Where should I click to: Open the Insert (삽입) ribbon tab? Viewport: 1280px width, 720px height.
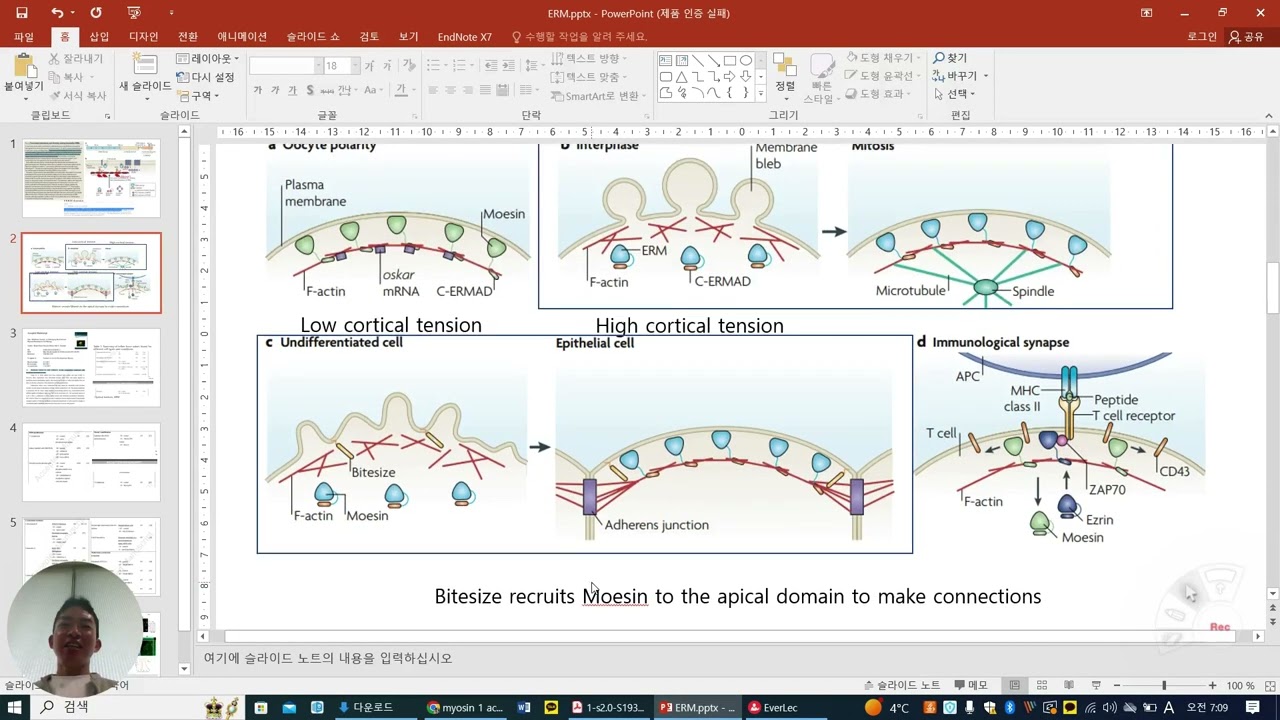[x=99, y=37]
